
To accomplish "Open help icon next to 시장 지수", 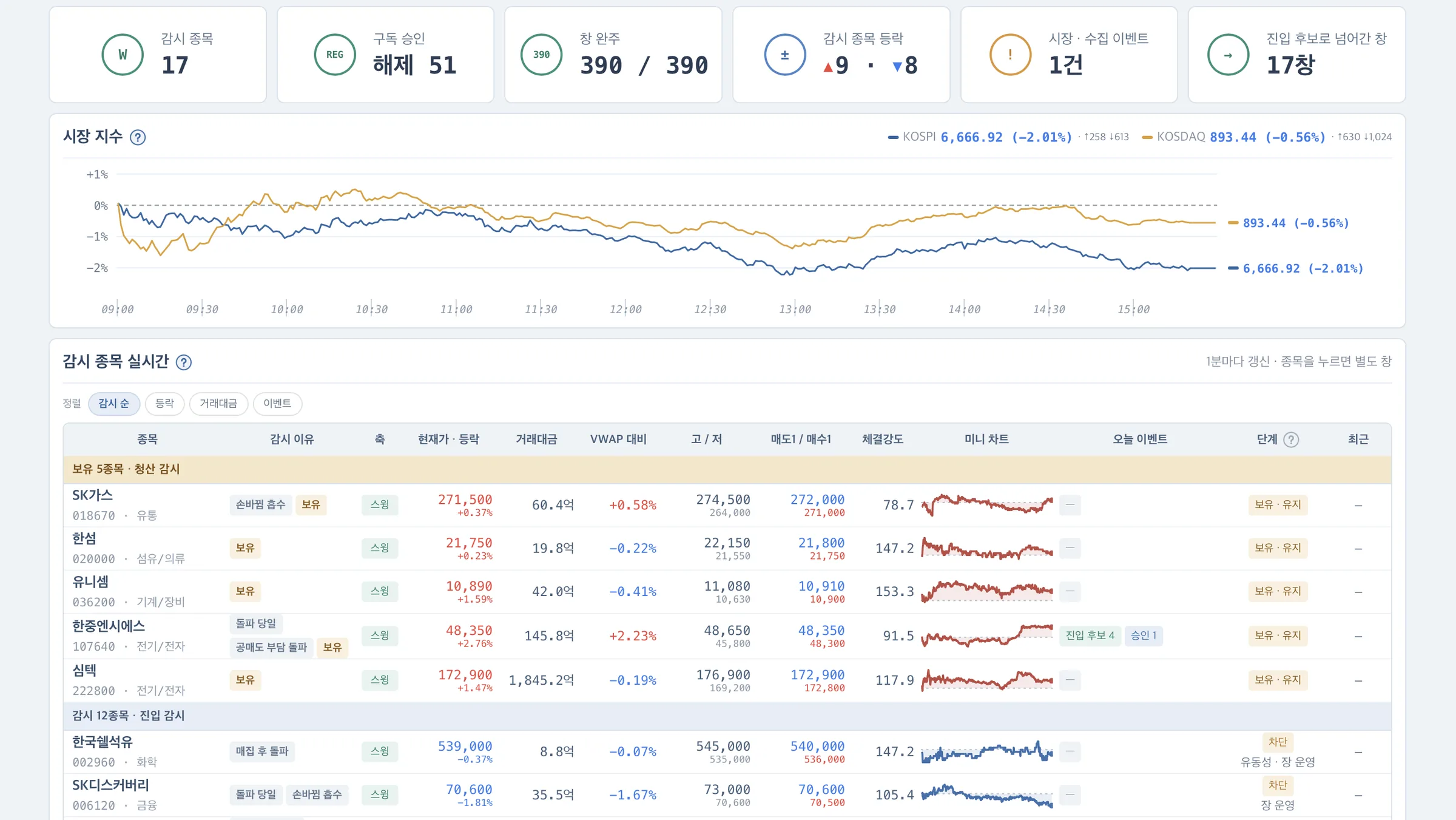I will (x=138, y=137).
